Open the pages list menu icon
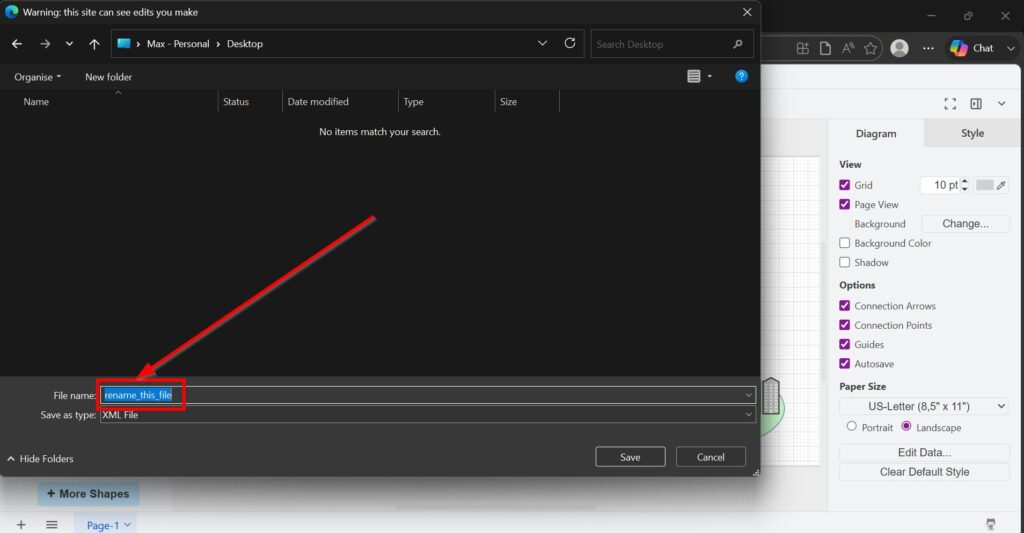This screenshot has height=533, width=1024. point(52,525)
